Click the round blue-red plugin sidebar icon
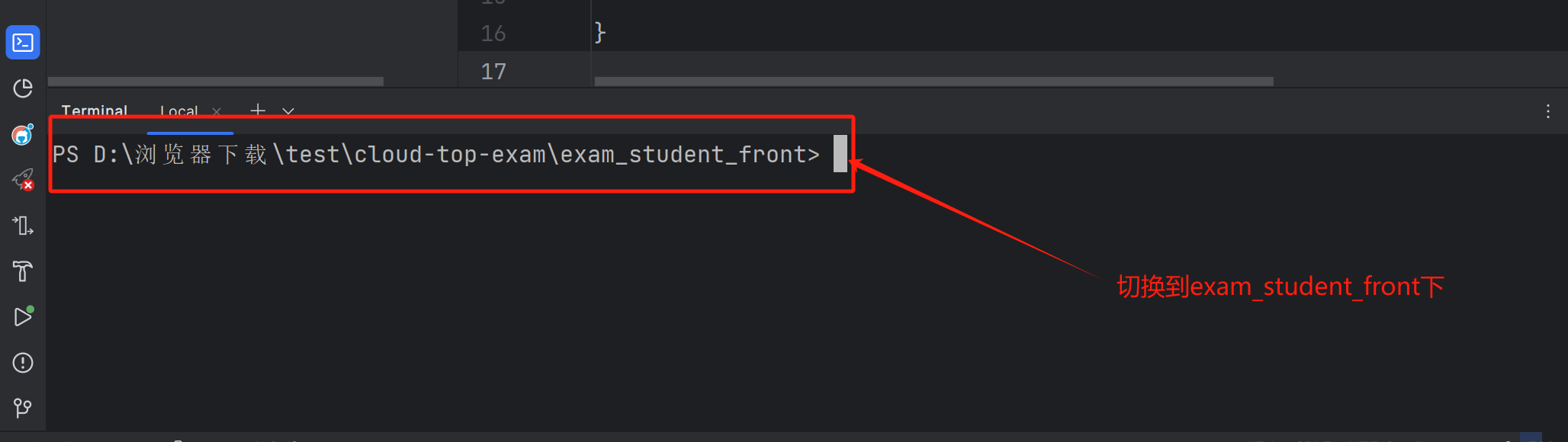Screen dimensions: 1568x442 coord(23,135)
